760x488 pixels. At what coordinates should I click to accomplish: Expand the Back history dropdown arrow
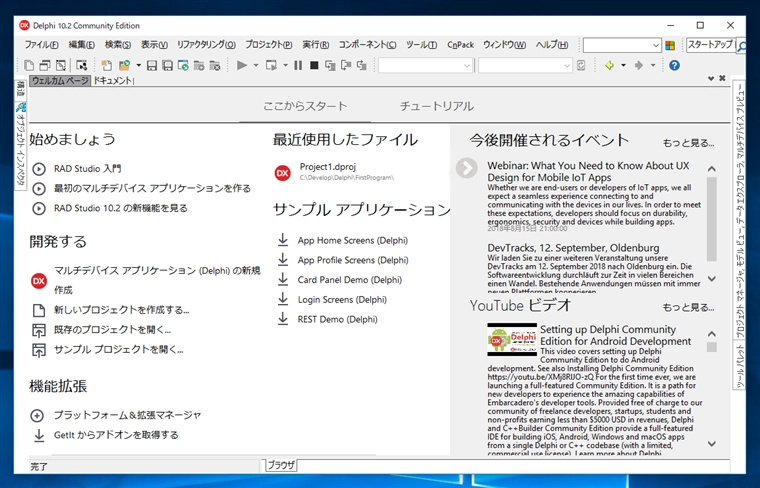(623, 65)
